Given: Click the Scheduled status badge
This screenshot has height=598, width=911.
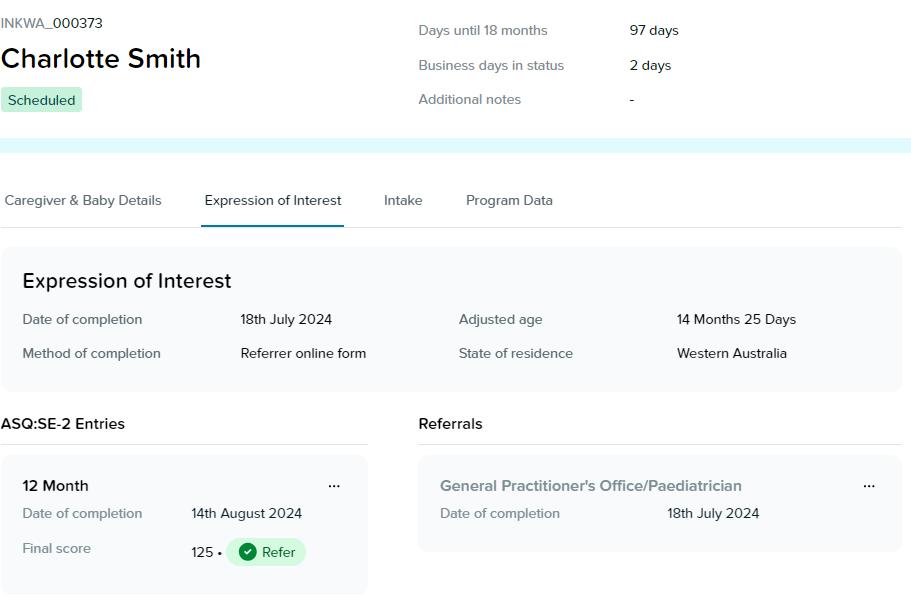Looking at the screenshot, I should [x=41, y=100].
